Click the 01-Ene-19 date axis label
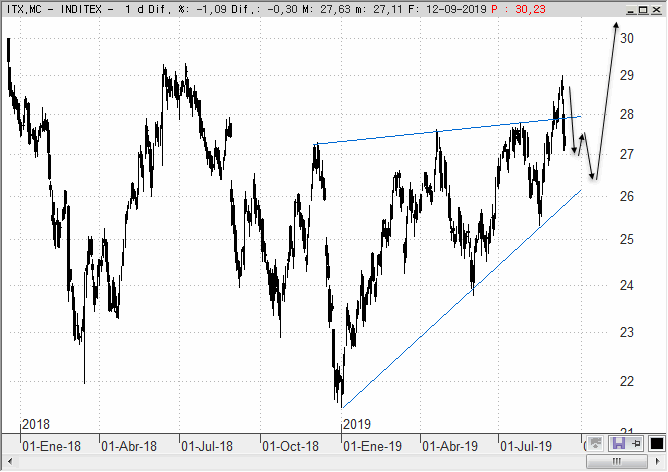This screenshot has width=668, height=472. coord(372,446)
